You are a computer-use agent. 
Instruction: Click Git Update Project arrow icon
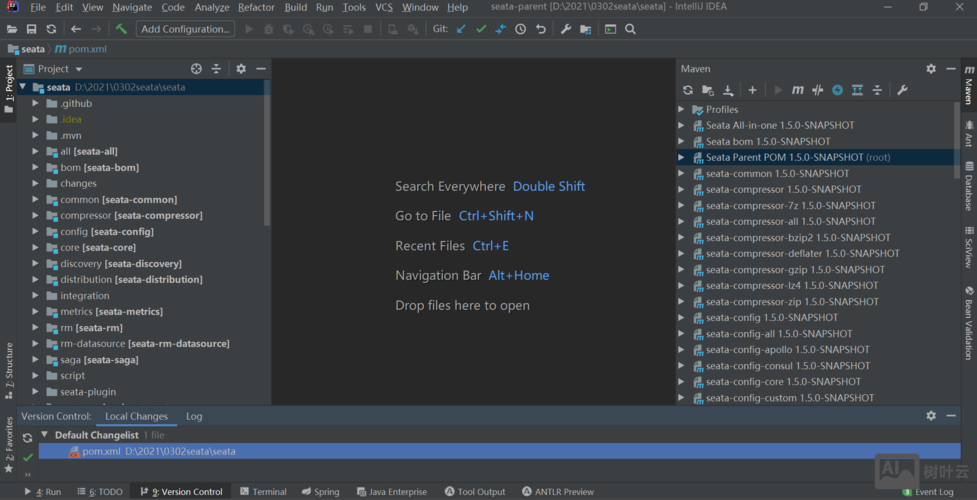[x=461, y=29]
